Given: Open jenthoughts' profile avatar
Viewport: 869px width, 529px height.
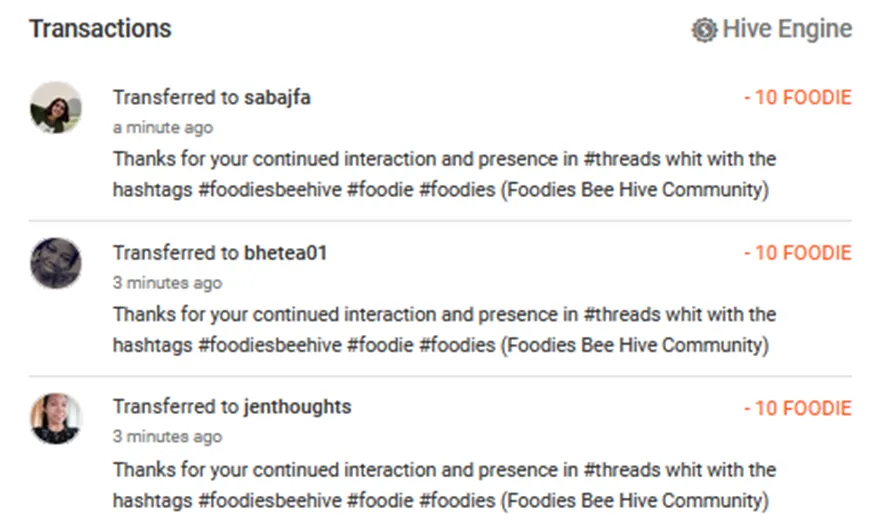Looking at the screenshot, I should click(56, 418).
